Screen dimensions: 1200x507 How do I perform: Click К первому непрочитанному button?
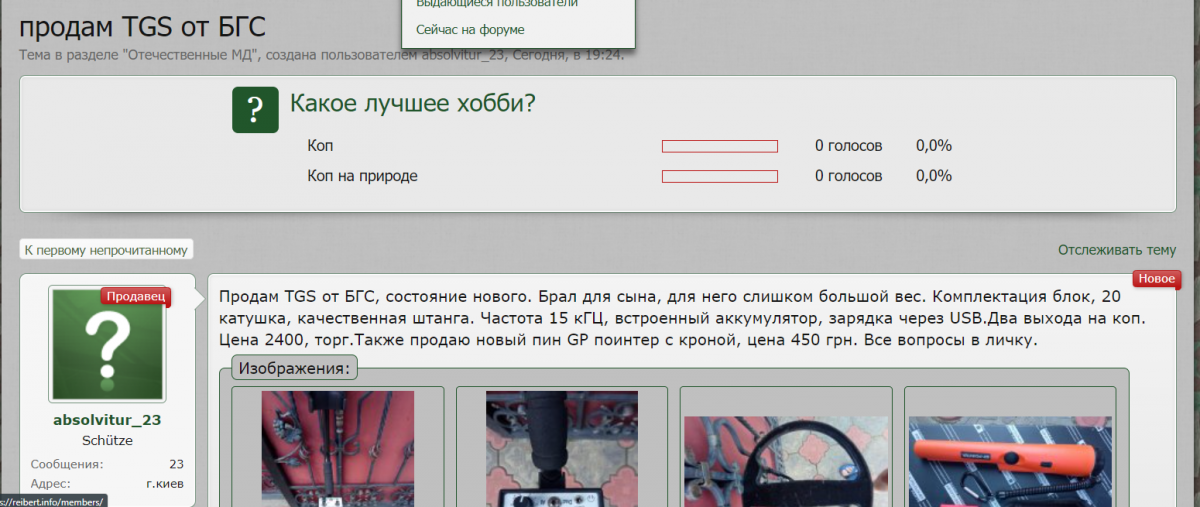tap(106, 250)
